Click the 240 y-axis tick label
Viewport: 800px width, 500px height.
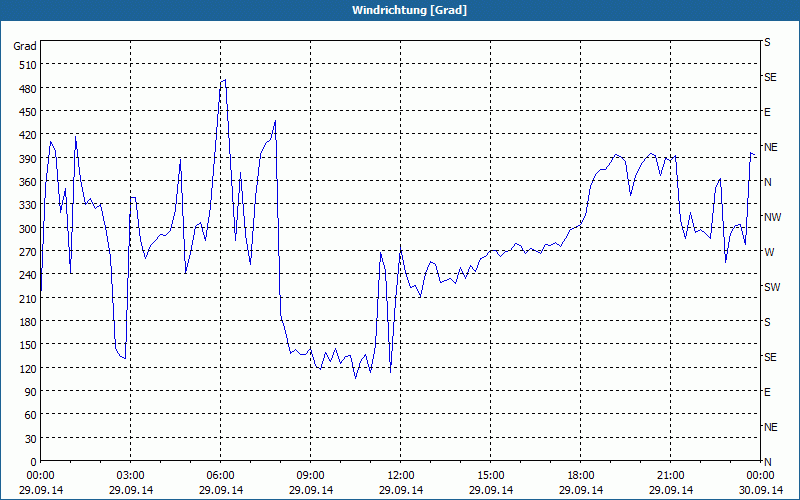(x=28, y=276)
